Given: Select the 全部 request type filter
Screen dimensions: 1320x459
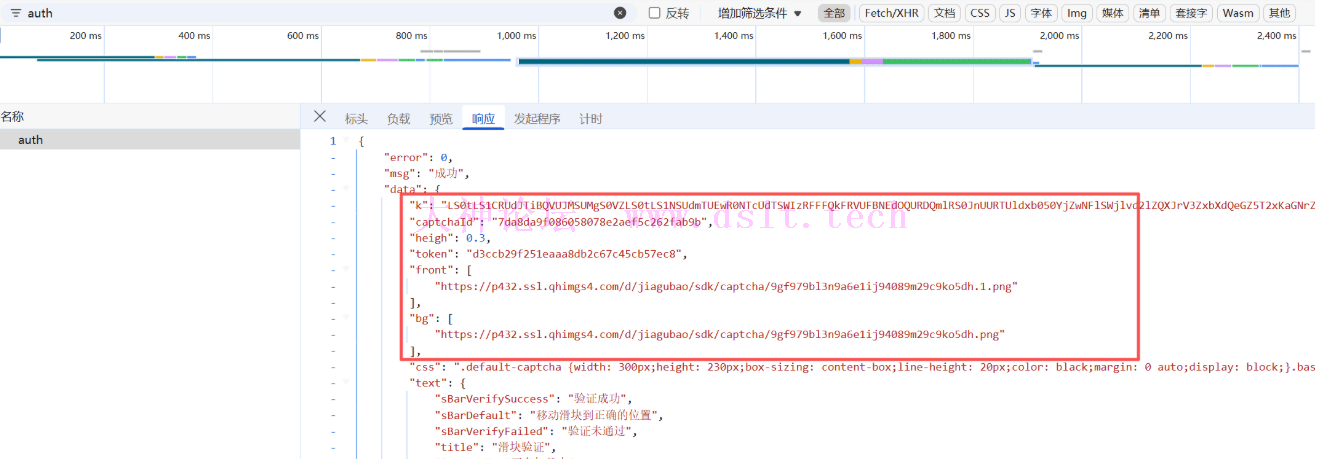Looking at the screenshot, I should (x=834, y=13).
